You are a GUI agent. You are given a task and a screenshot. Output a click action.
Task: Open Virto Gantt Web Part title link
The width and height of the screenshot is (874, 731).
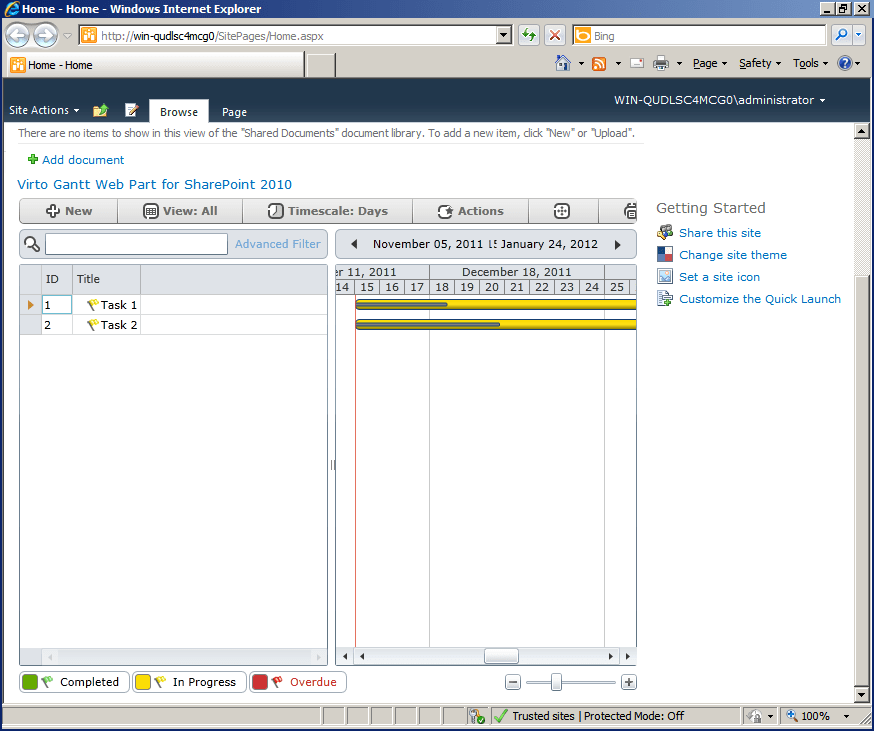[x=154, y=184]
